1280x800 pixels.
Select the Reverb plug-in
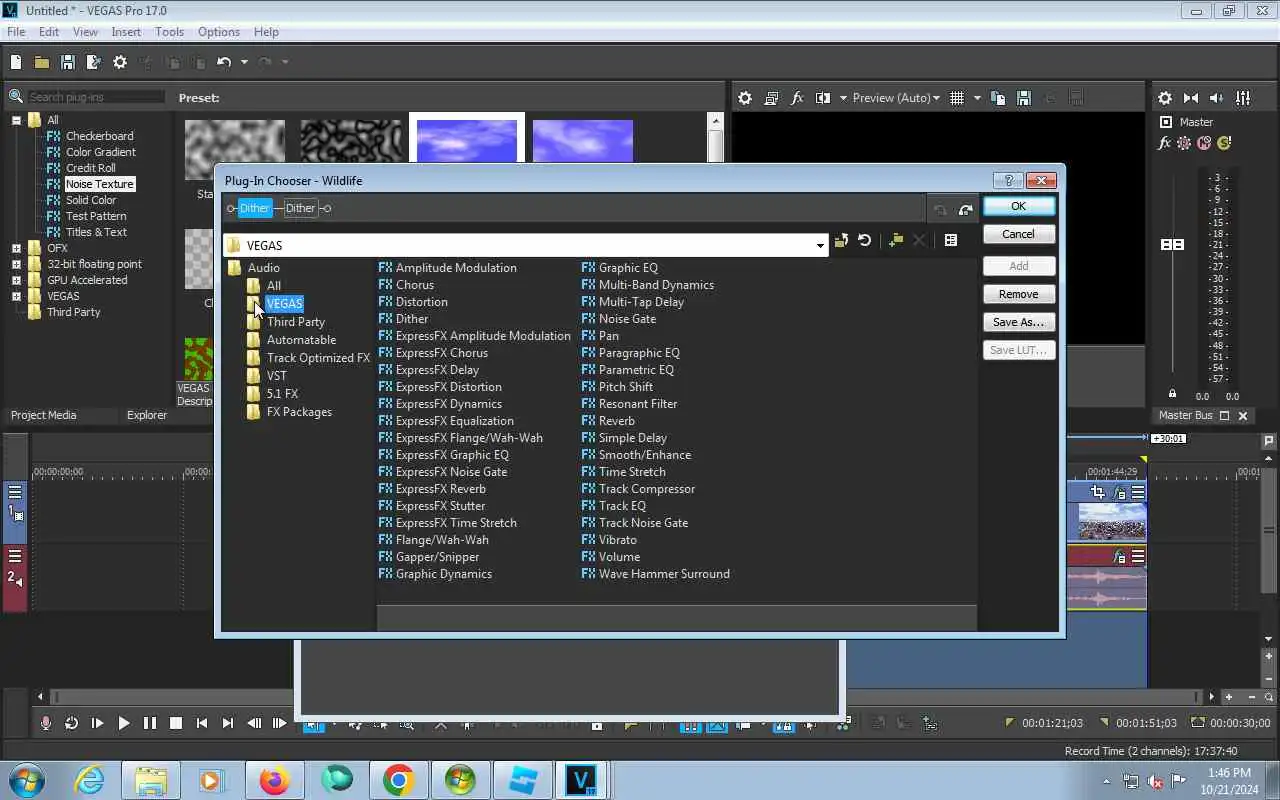(x=616, y=421)
